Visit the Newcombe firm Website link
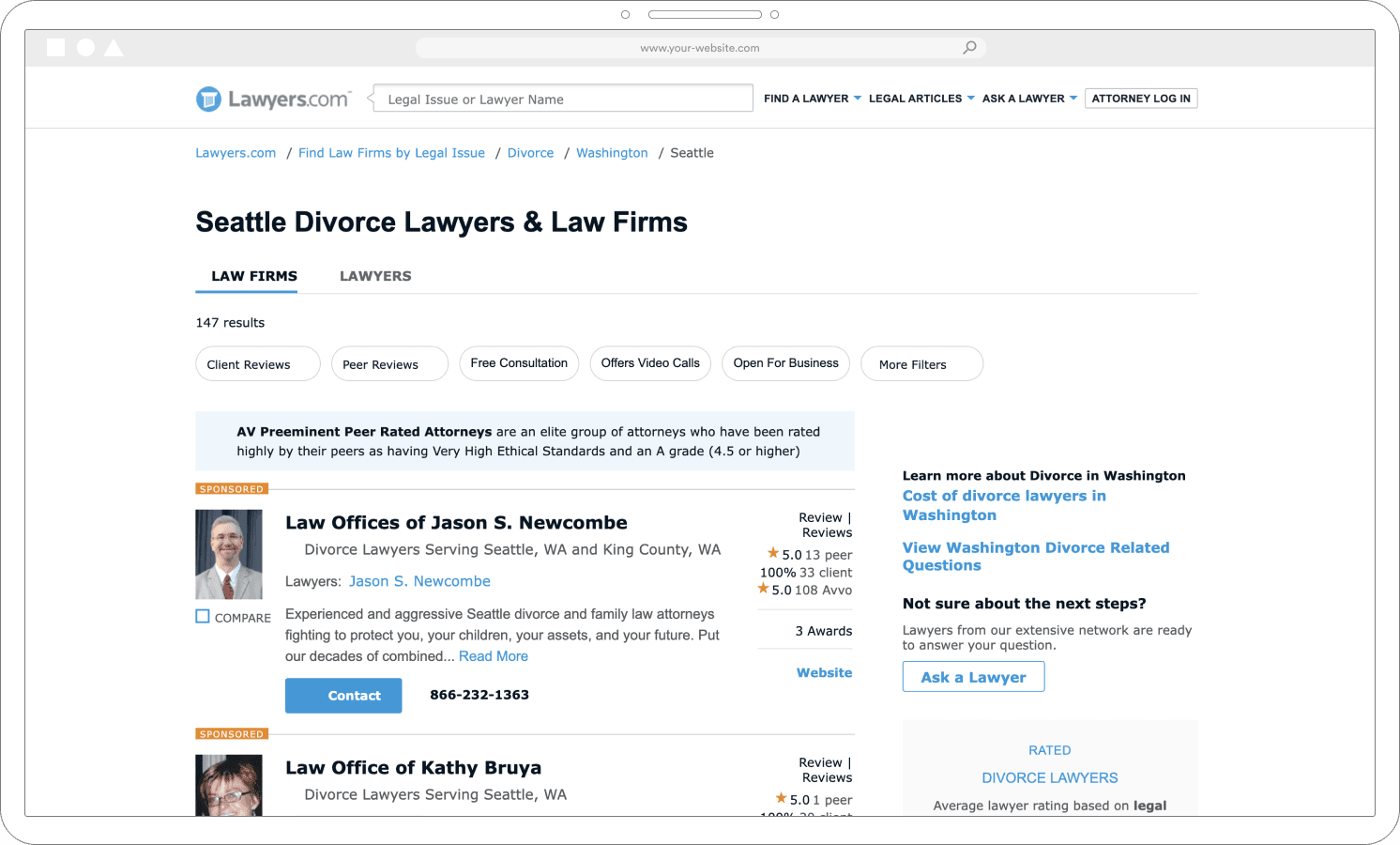 (824, 672)
